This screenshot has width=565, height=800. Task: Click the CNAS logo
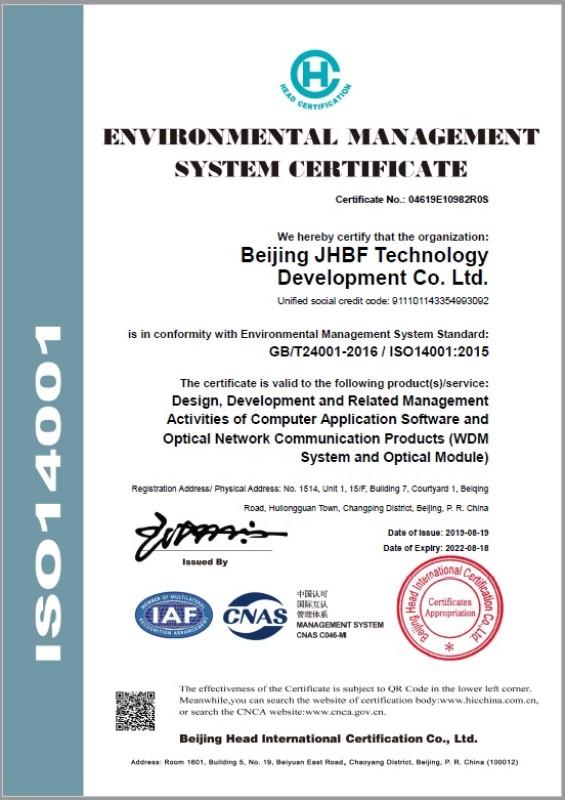pyautogui.click(x=255, y=616)
